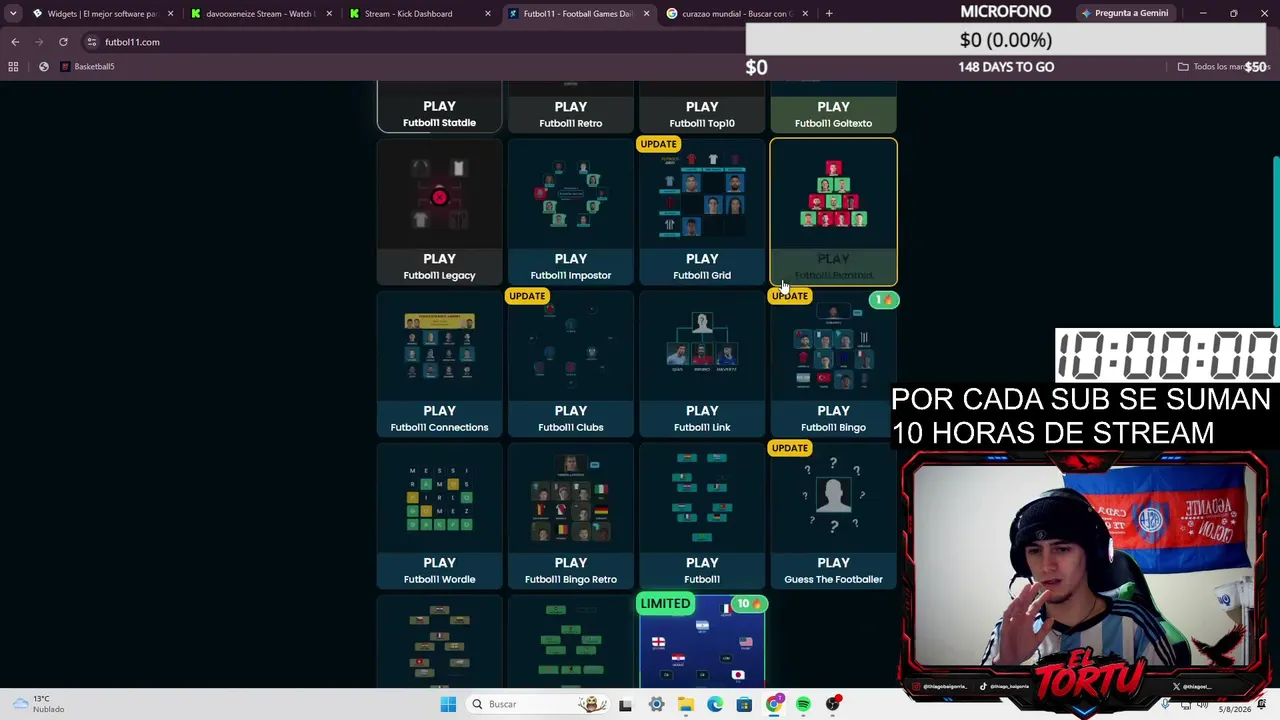Switch to the Stream - Kick Dashboard tab
This screenshot has height=720, width=1280.
419,14
